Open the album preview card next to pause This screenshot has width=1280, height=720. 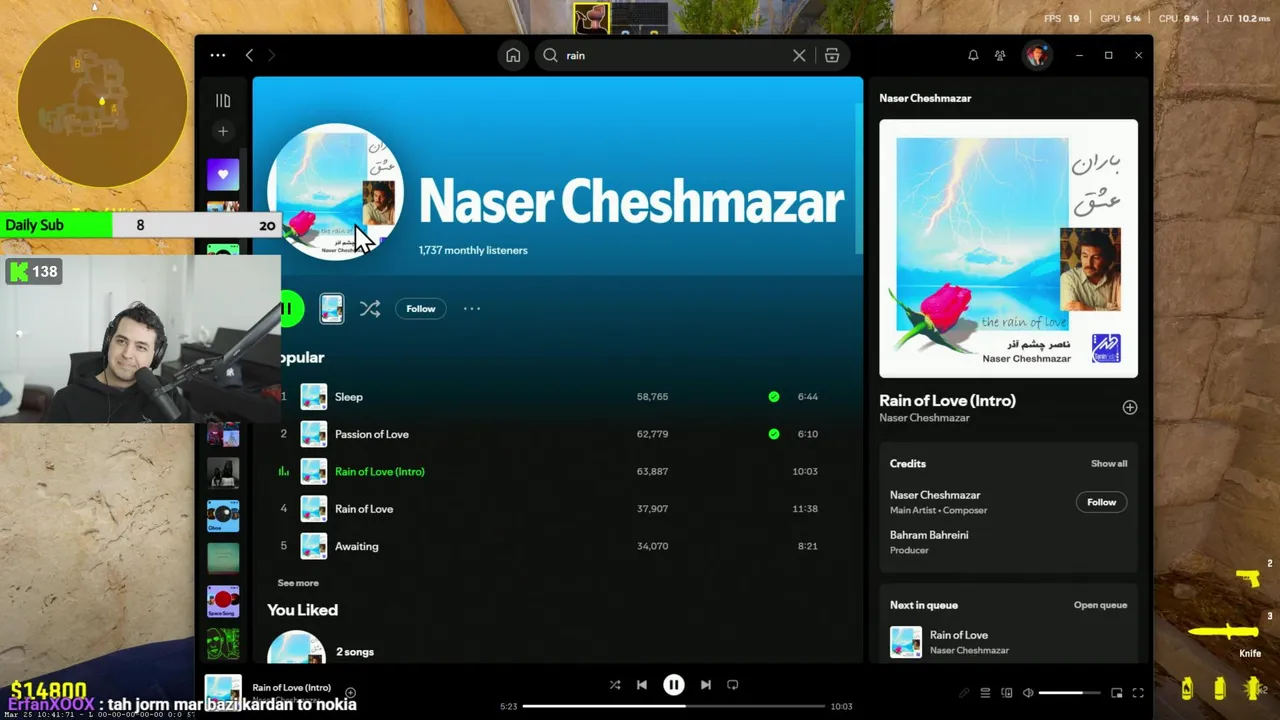coord(332,309)
